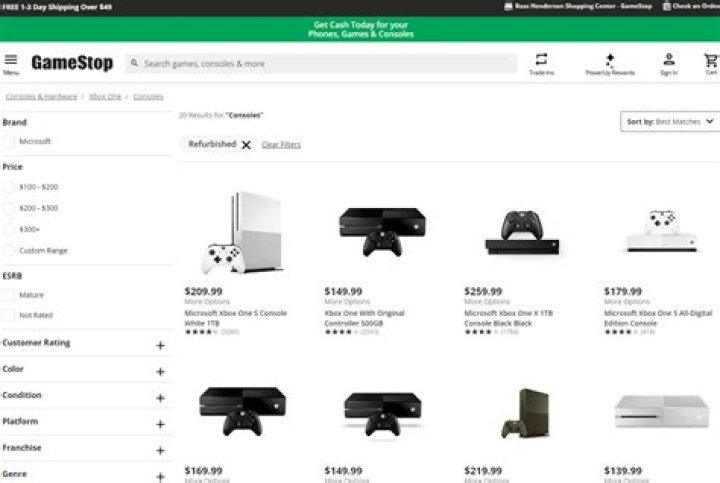Open the $139.99 white console image
720x483 pixels.
point(662,412)
